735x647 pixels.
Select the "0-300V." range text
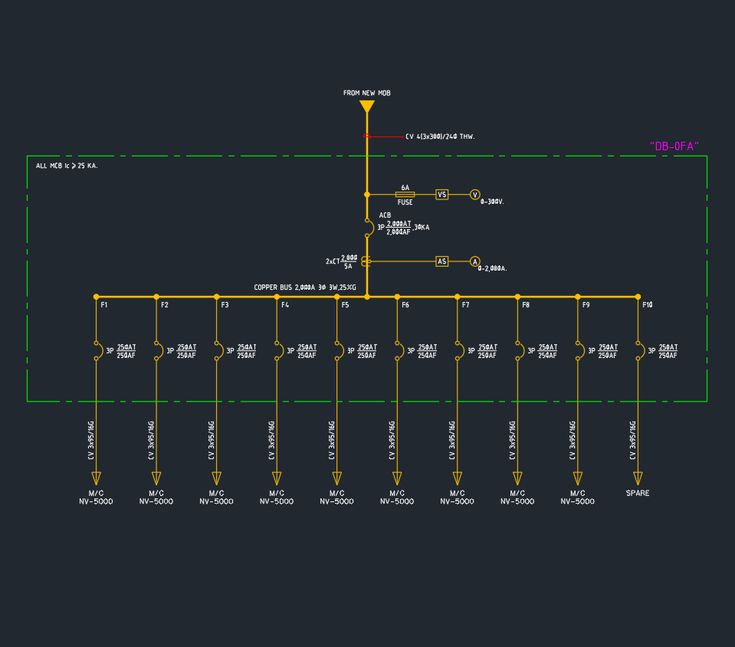point(492,202)
